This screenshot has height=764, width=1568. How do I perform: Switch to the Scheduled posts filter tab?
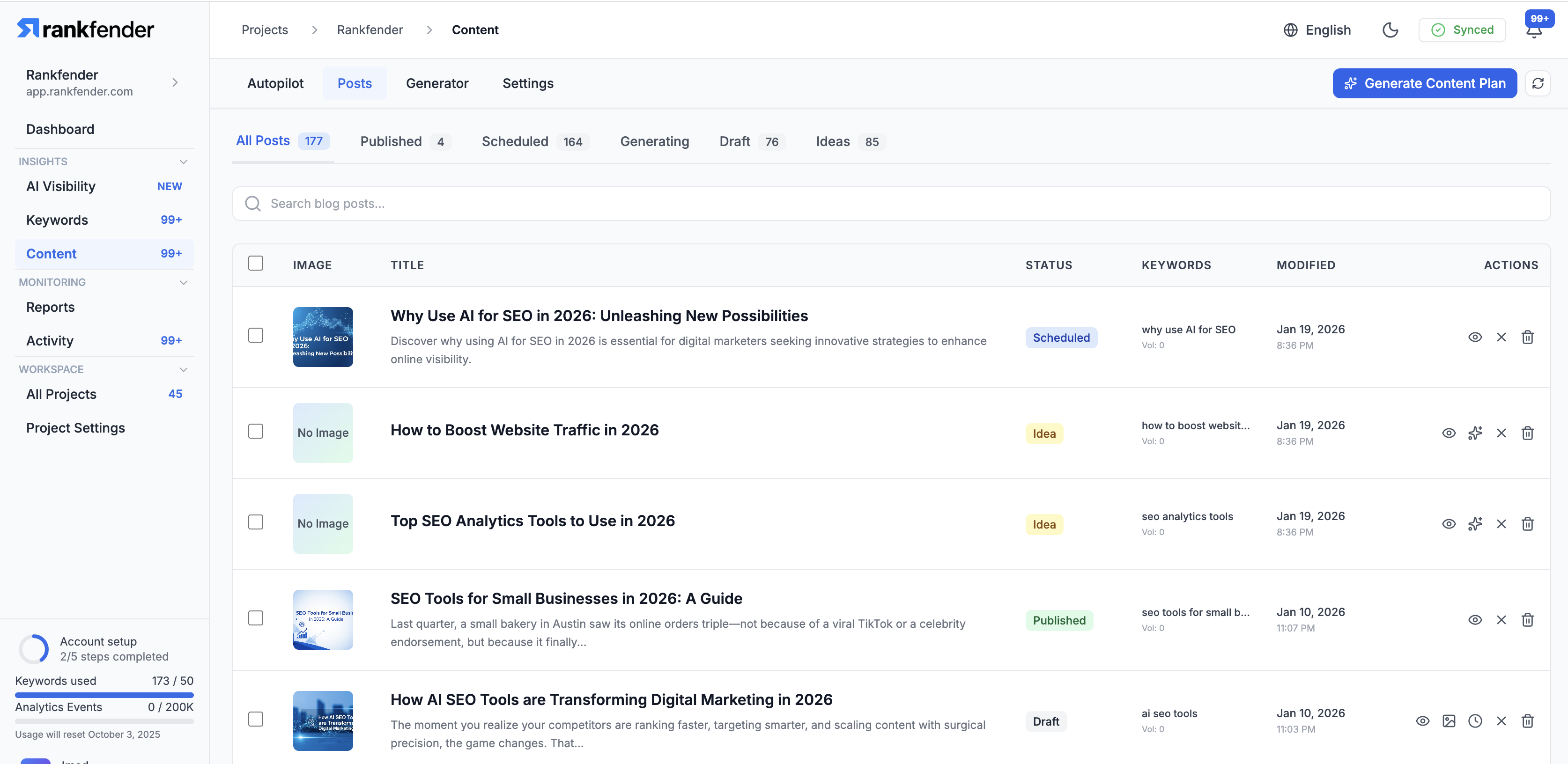click(x=515, y=141)
